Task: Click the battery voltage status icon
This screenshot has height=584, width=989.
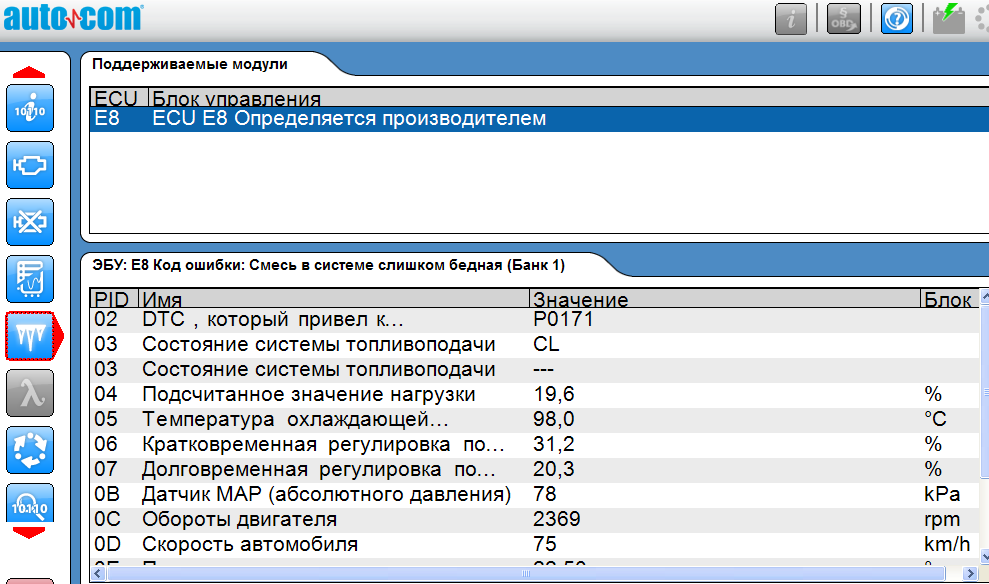Action: [948, 18]
